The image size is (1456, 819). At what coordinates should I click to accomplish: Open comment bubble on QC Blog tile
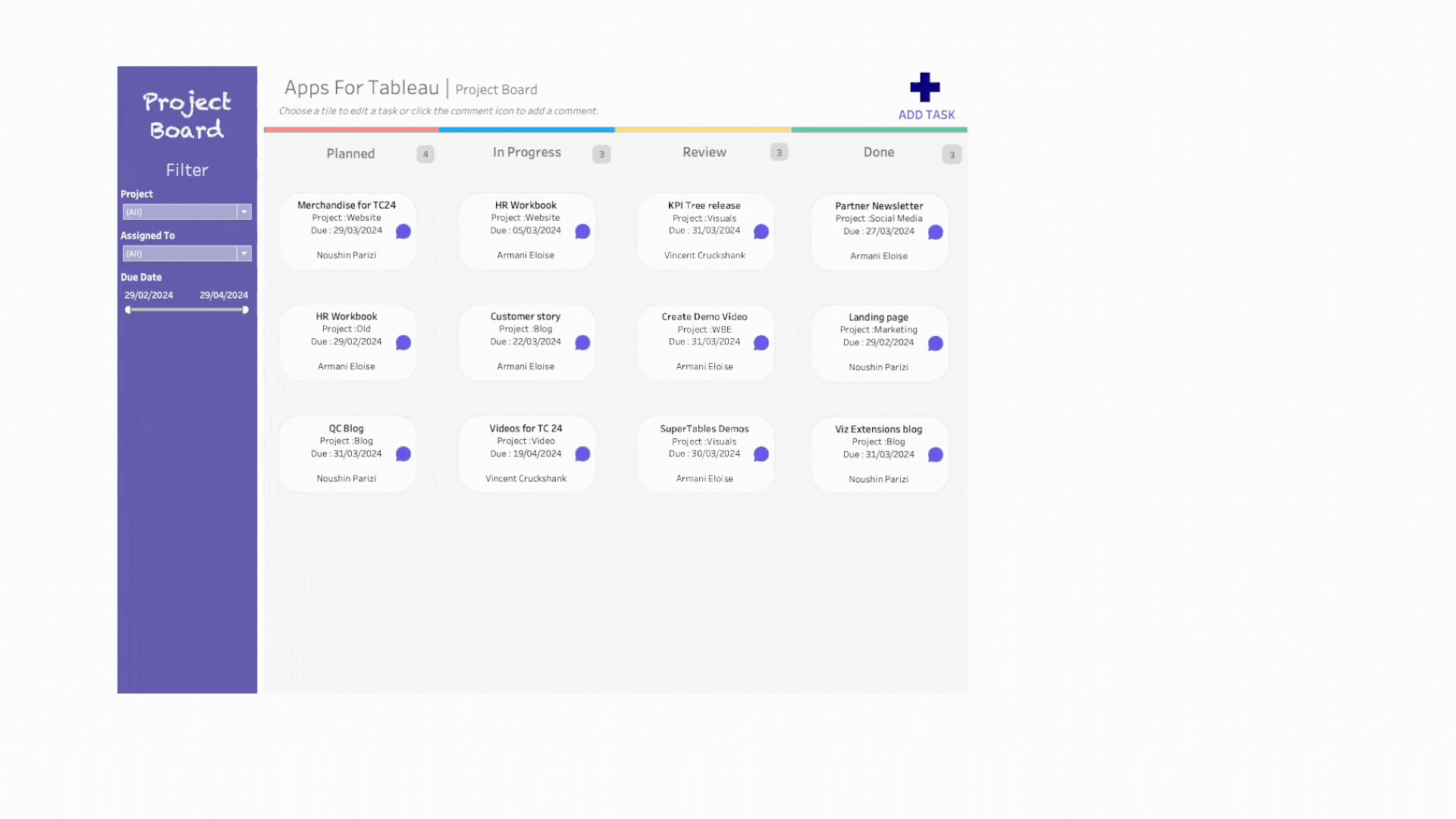tap(403, 454)
